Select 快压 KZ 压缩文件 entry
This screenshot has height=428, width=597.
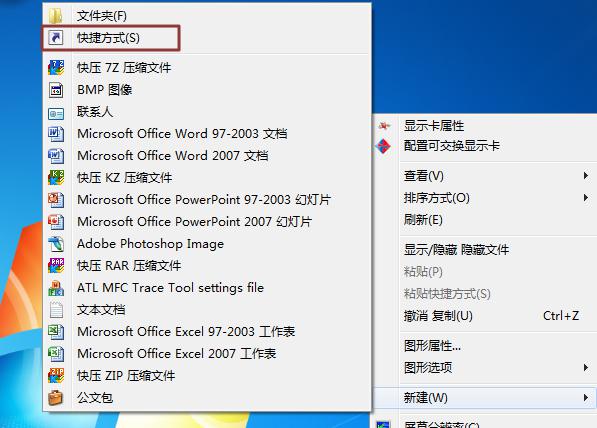click(x=207, y=177)
